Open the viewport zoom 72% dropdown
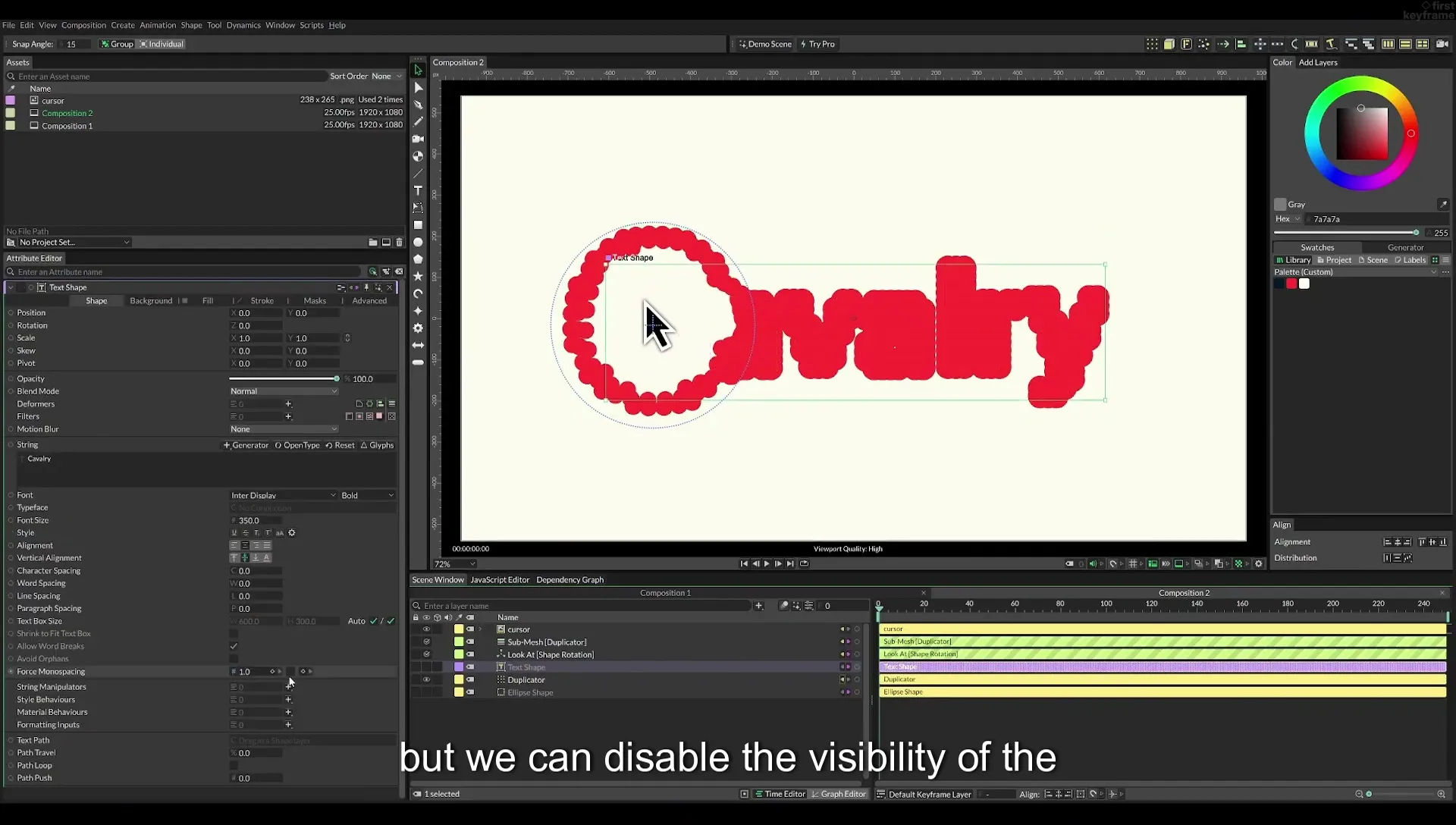The image size is (1456, 825). point(454,564)
